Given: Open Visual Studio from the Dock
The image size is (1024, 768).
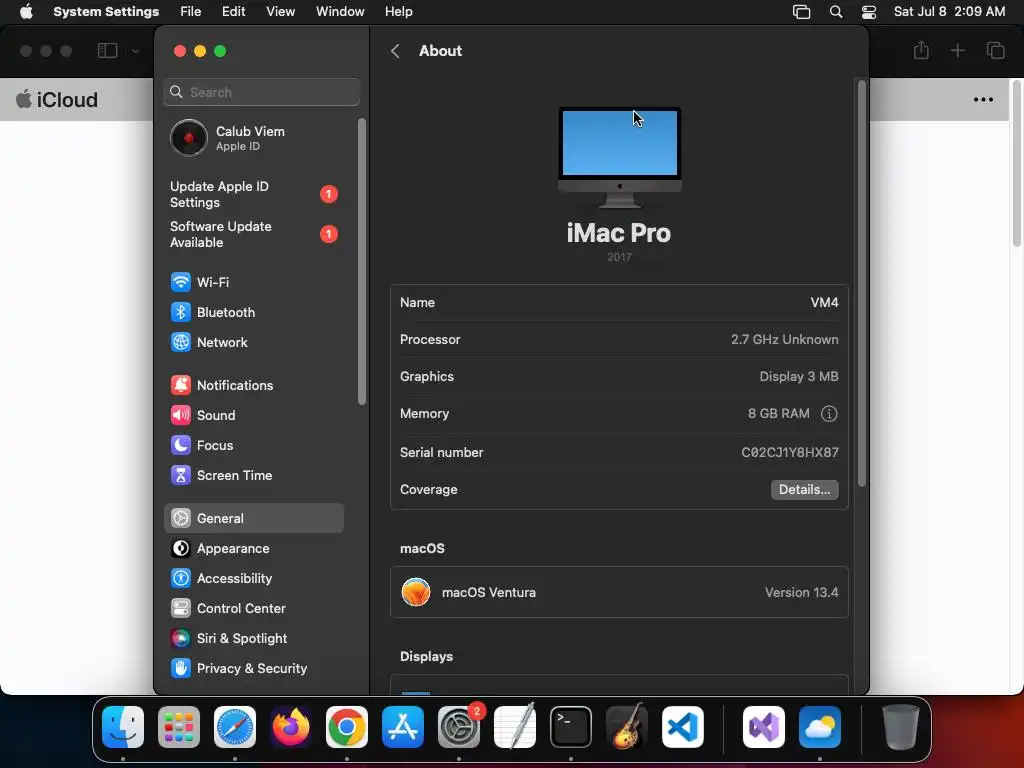Looking at the screenshot, I should [x=763, y=727].
